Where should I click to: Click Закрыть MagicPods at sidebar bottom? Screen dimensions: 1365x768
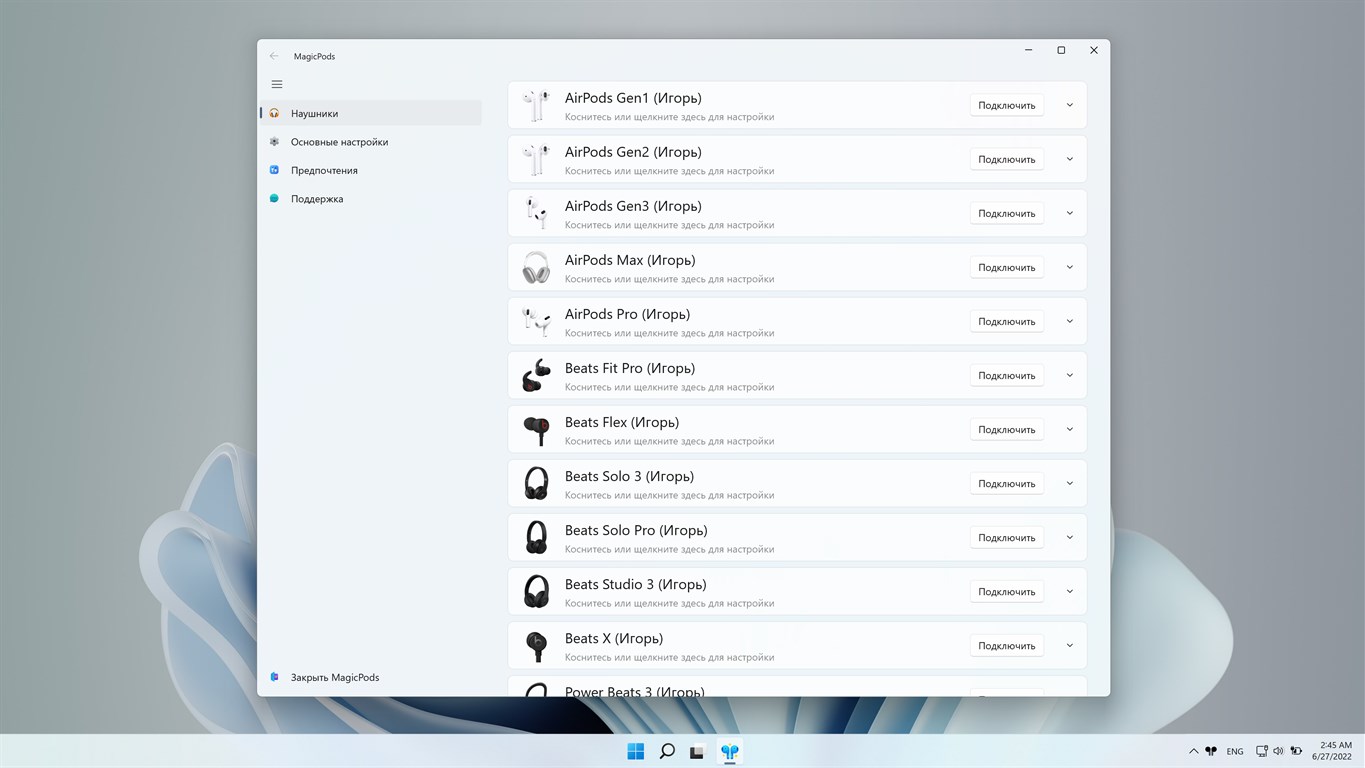[x=334, y=677]
